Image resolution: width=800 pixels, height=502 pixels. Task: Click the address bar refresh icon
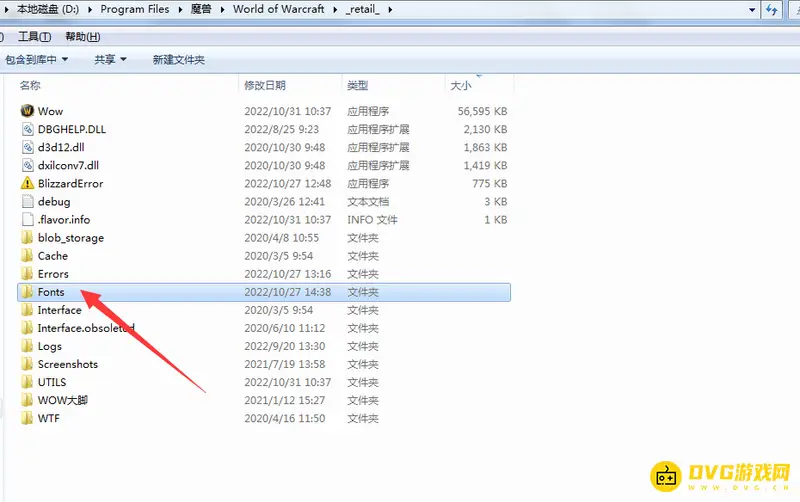click(x=771, y=9)
